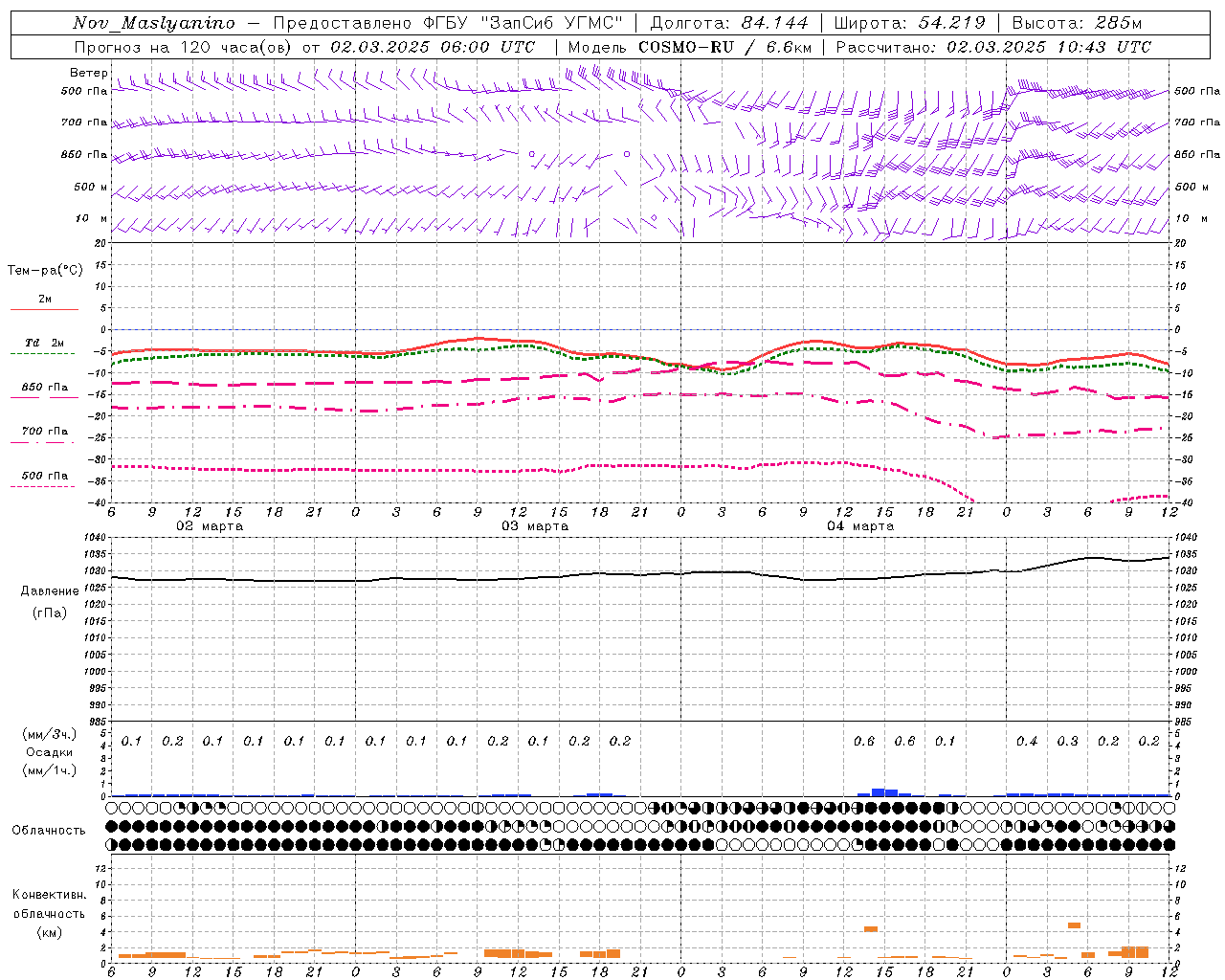Click the Td 2м dew point legend entry
The image size is (1225, 980).
tap(45, 343)
